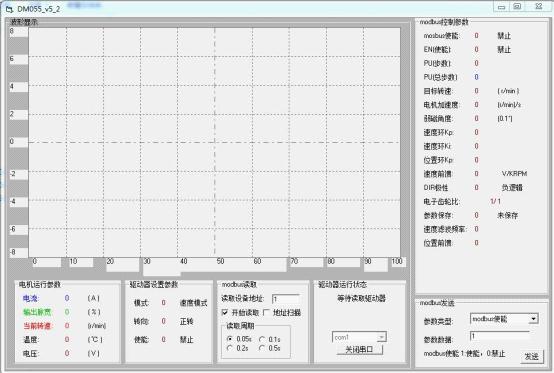Enable the 地址扫描 checkbox
This screenshot has height=373, width=554.
point(266,312)
